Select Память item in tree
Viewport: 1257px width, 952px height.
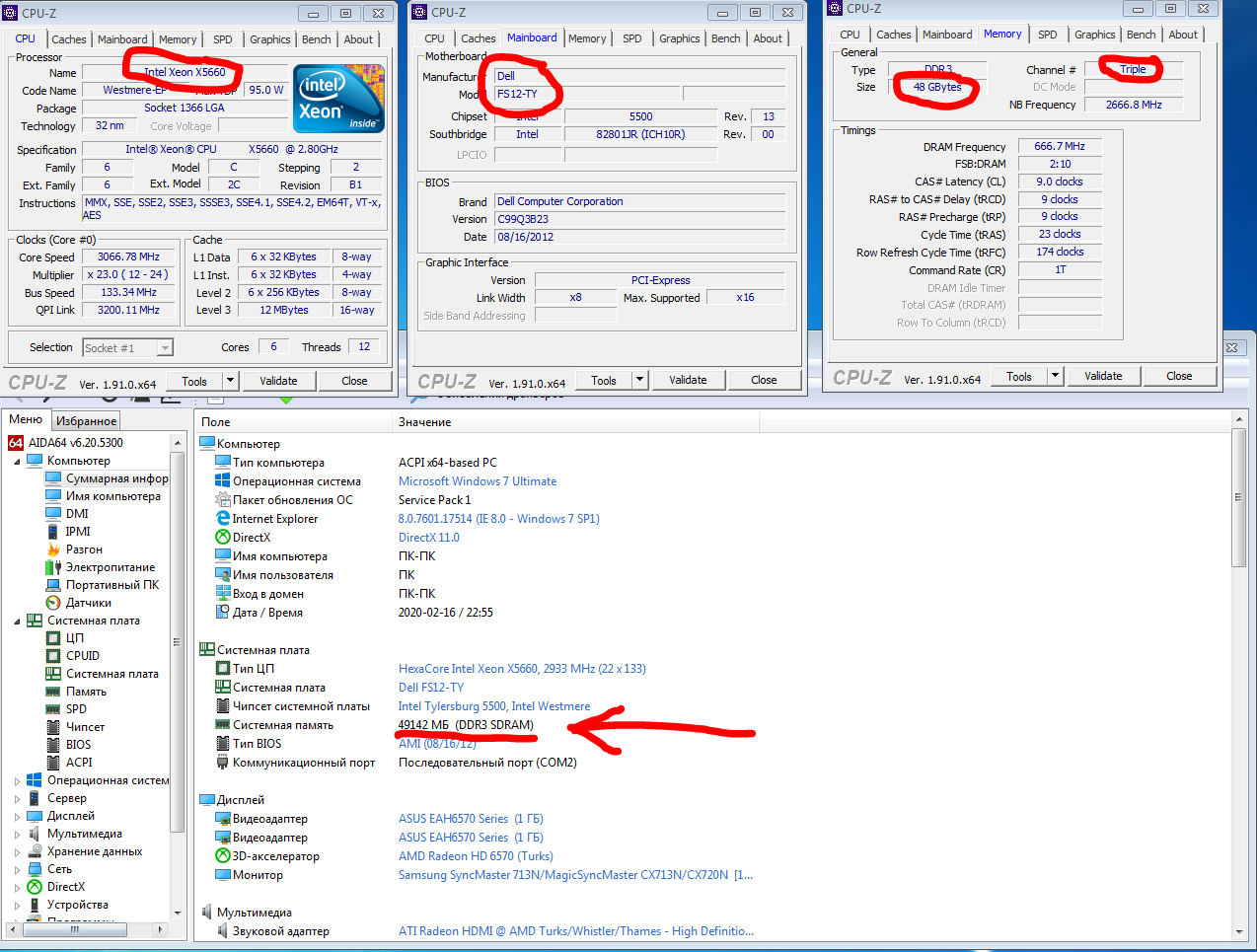tap(86, 692)
